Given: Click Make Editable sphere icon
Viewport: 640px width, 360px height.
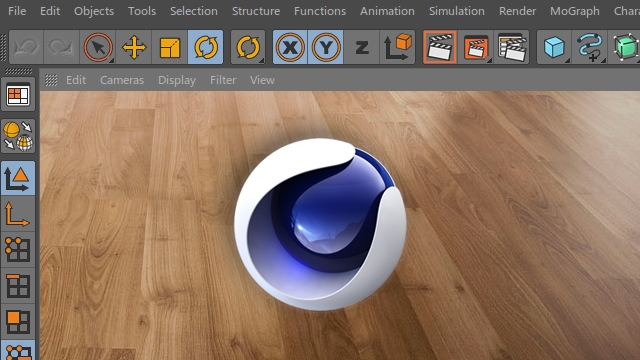Looking at the screenshot, I should 18,136.
